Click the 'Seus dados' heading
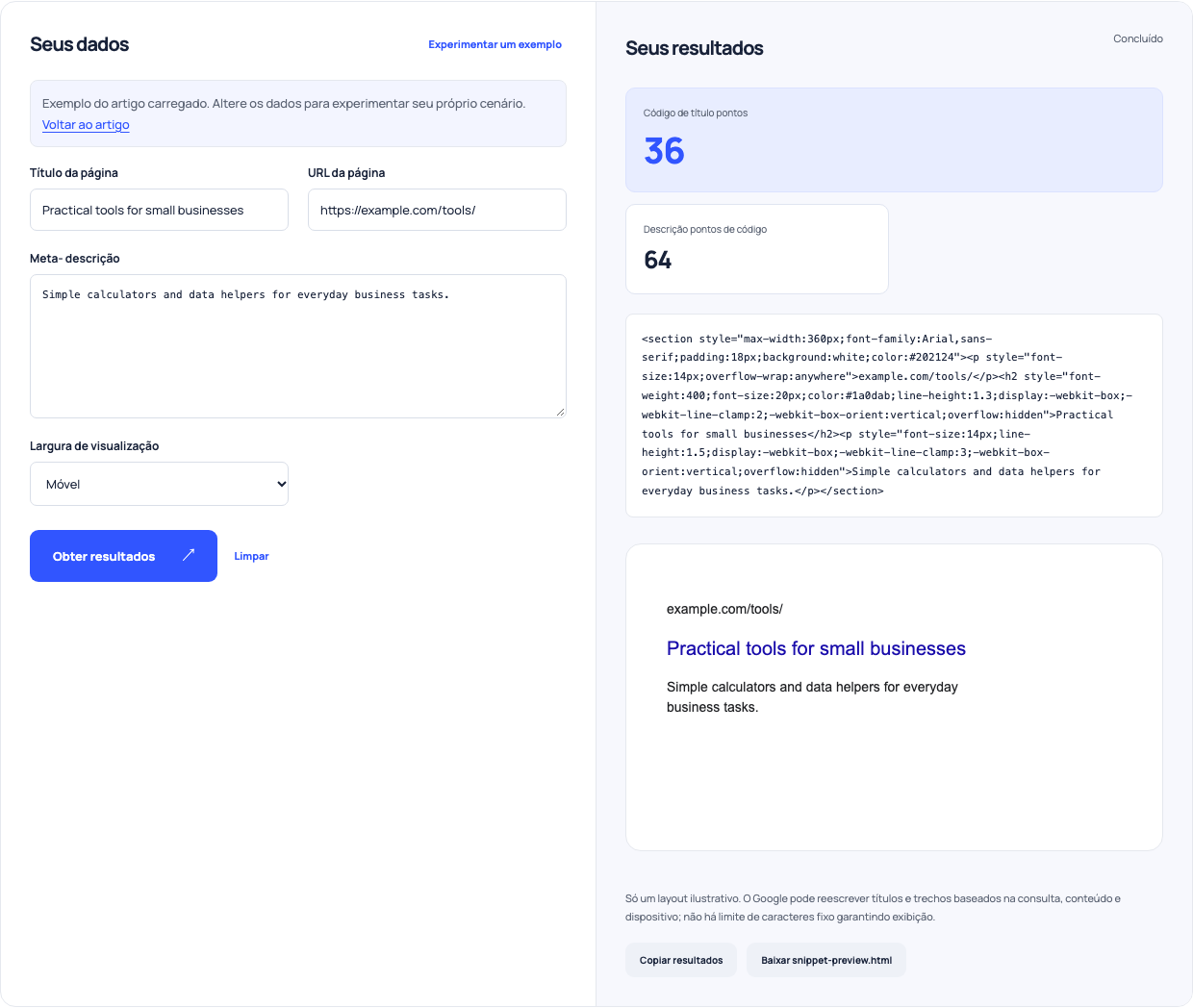Viewport: 1193px width, 1008px height. click(79, 44)
